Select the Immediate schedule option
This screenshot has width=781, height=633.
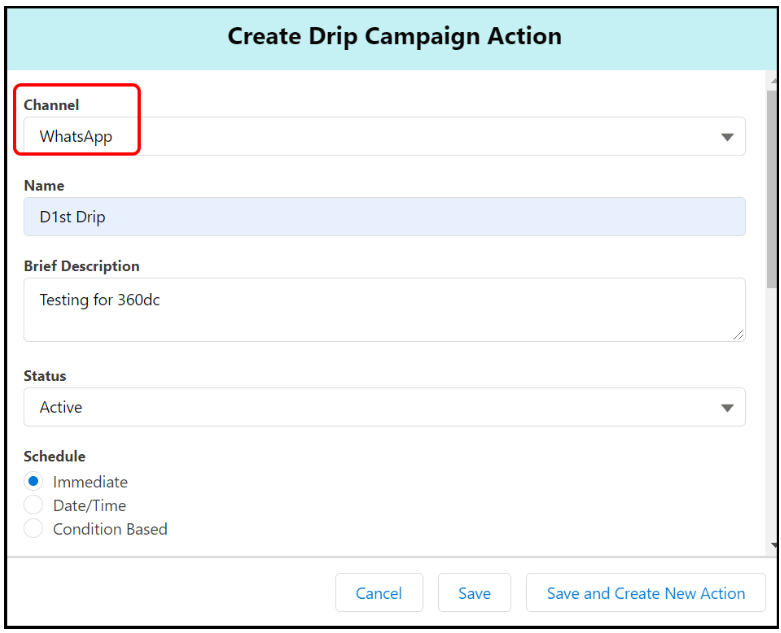34,482
